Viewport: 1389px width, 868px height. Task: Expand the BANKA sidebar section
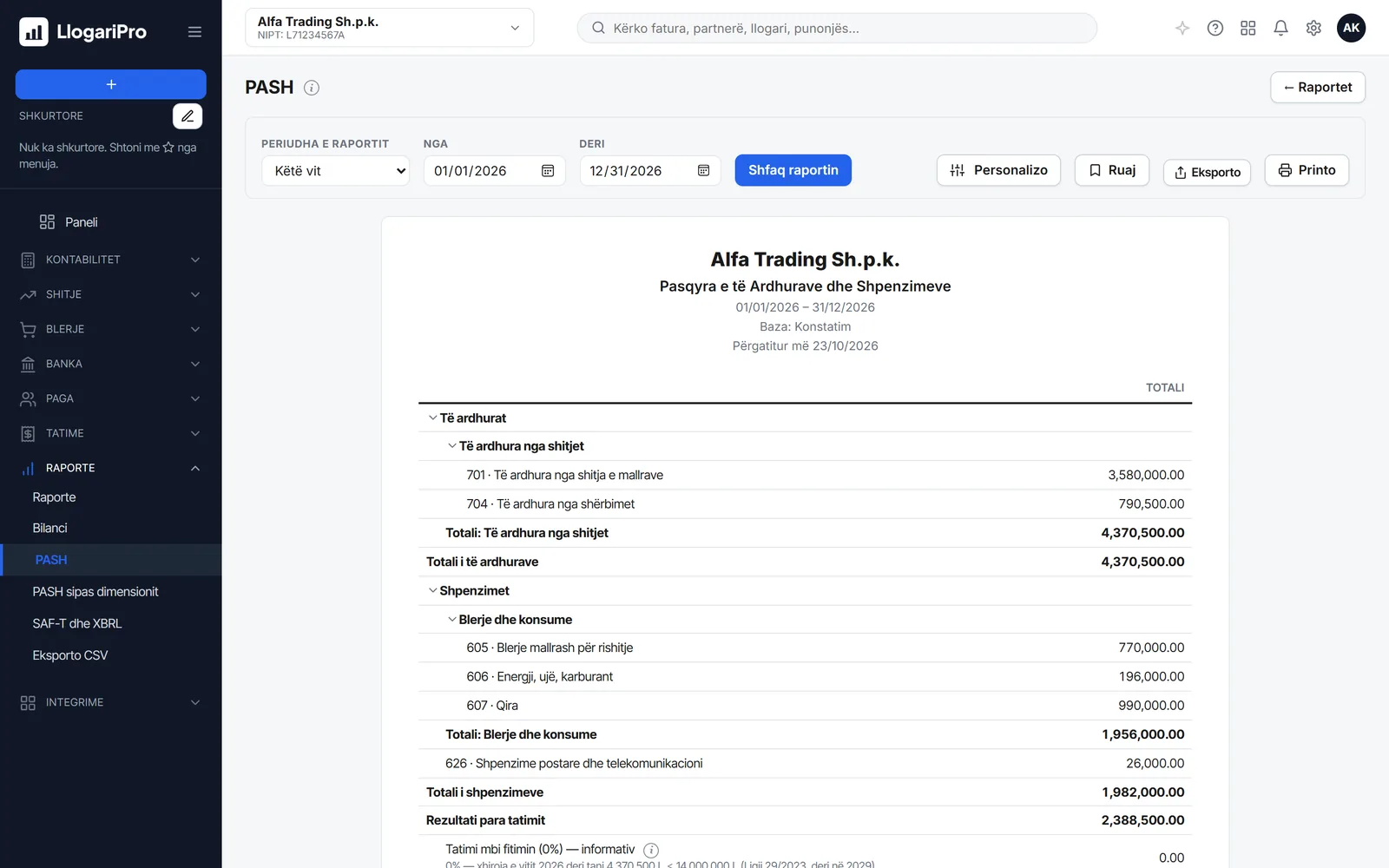click(110, 364)
